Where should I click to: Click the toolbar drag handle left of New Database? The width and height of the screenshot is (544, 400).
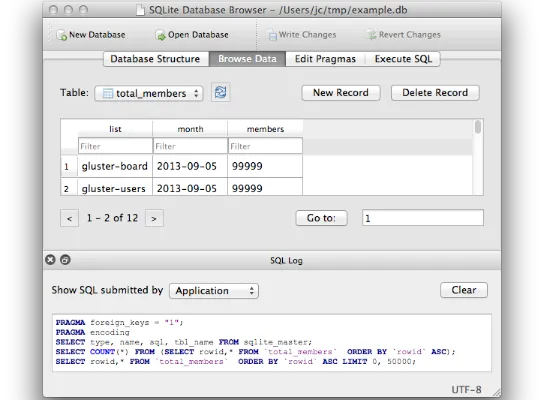click(50, 34)
